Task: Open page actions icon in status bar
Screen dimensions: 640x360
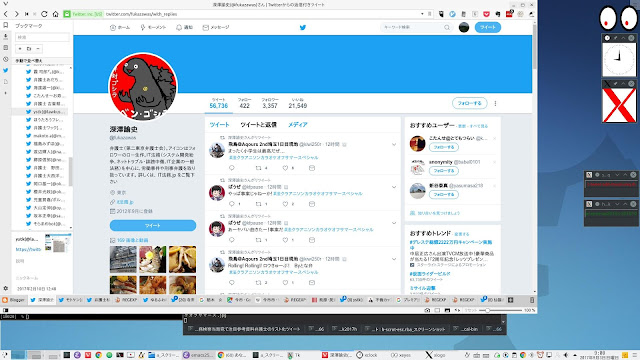Action: [x=457, y=310]
